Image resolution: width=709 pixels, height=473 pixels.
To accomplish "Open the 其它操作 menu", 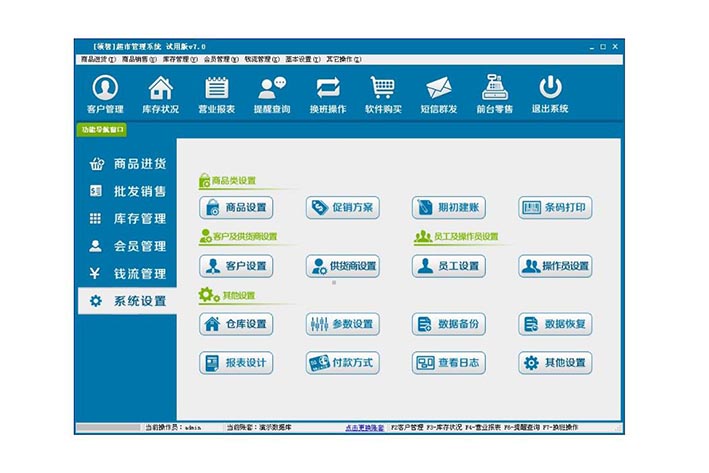I will pyautogui.click(x=344, y=59).
